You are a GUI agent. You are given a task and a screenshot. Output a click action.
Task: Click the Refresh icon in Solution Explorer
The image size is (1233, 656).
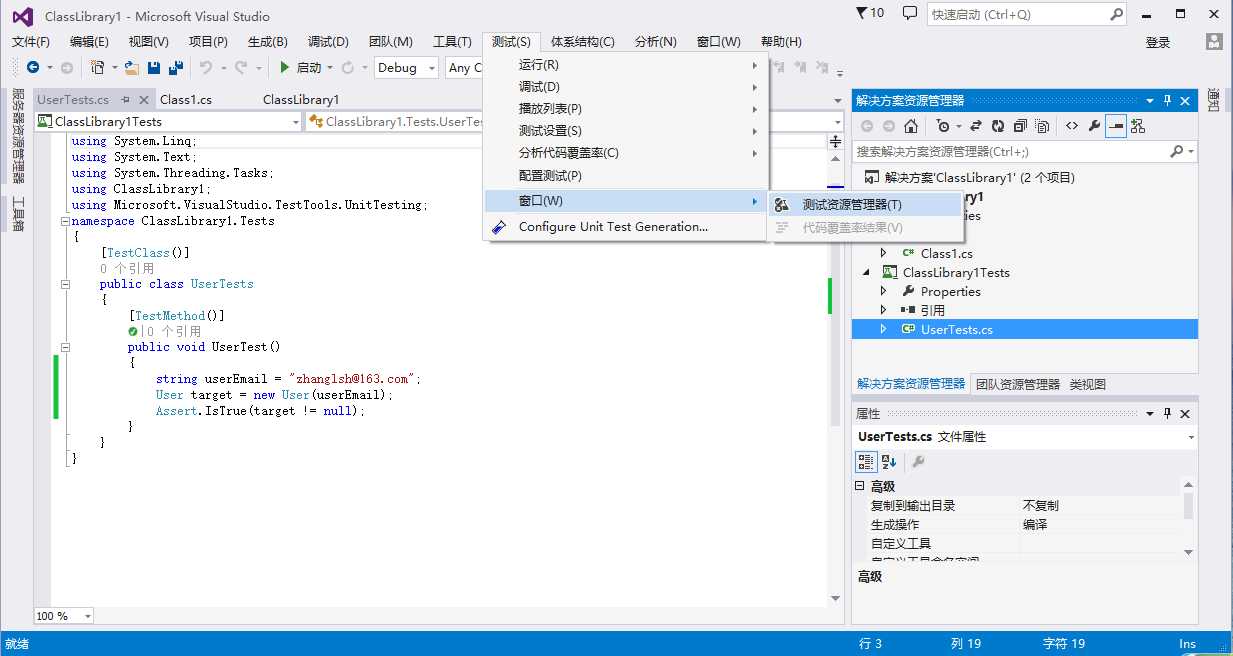tap(998, 126)
